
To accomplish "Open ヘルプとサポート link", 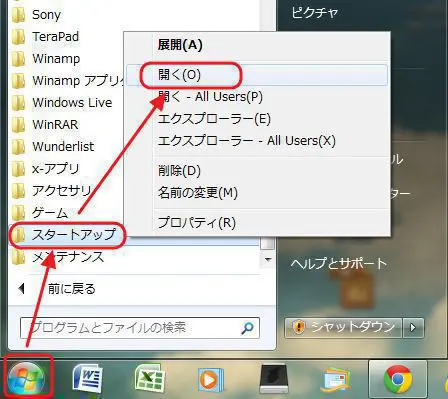I will 338,263.
